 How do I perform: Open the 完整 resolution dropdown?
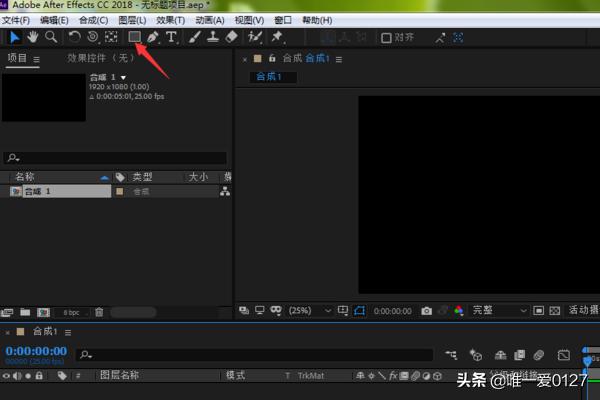(500, 311)
